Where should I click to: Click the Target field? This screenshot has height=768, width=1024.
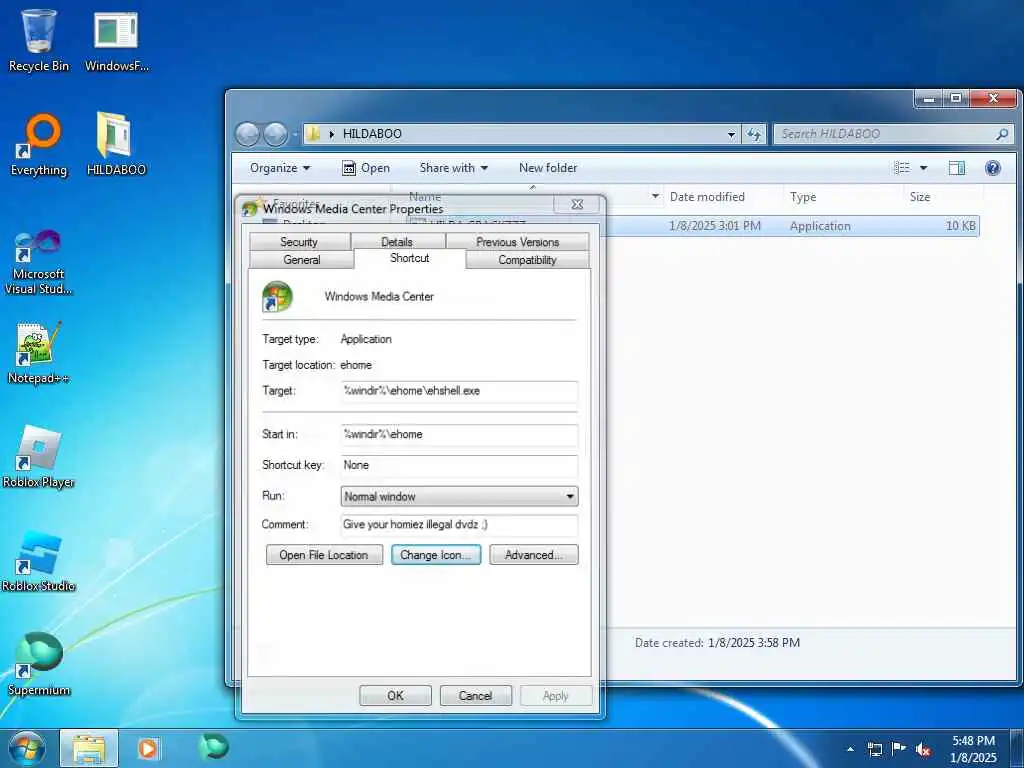(x=459, y=391)
